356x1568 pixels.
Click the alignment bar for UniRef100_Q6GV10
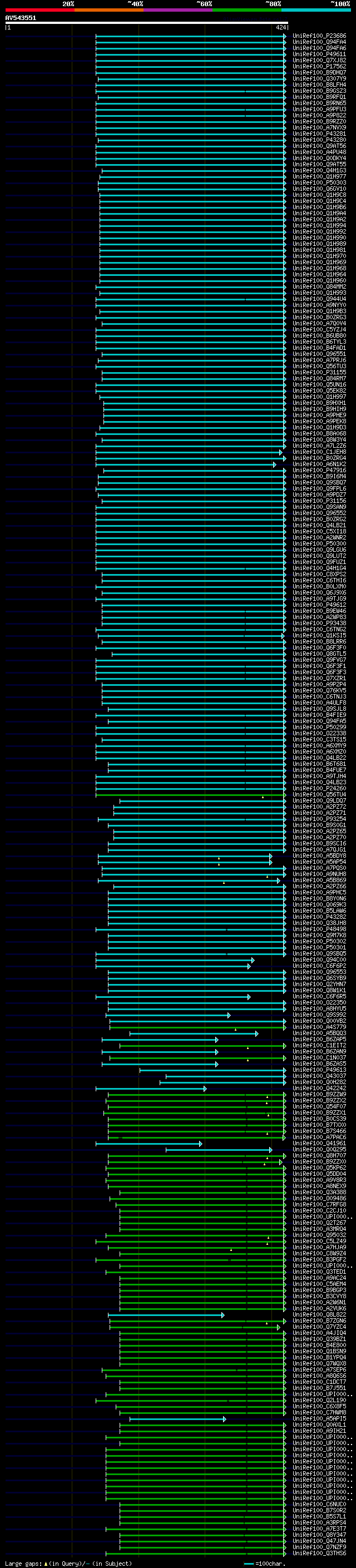[x=192, y=189]
